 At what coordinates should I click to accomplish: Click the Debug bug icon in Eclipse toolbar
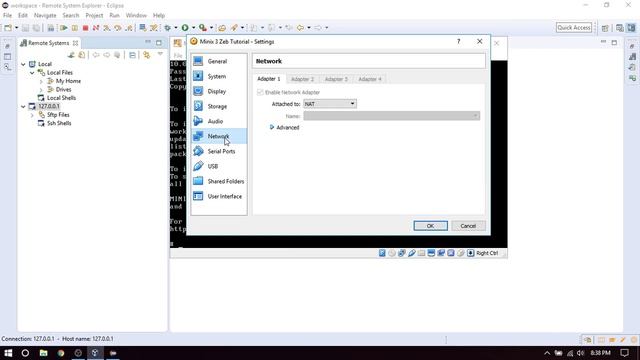click(x=167, y=28)
